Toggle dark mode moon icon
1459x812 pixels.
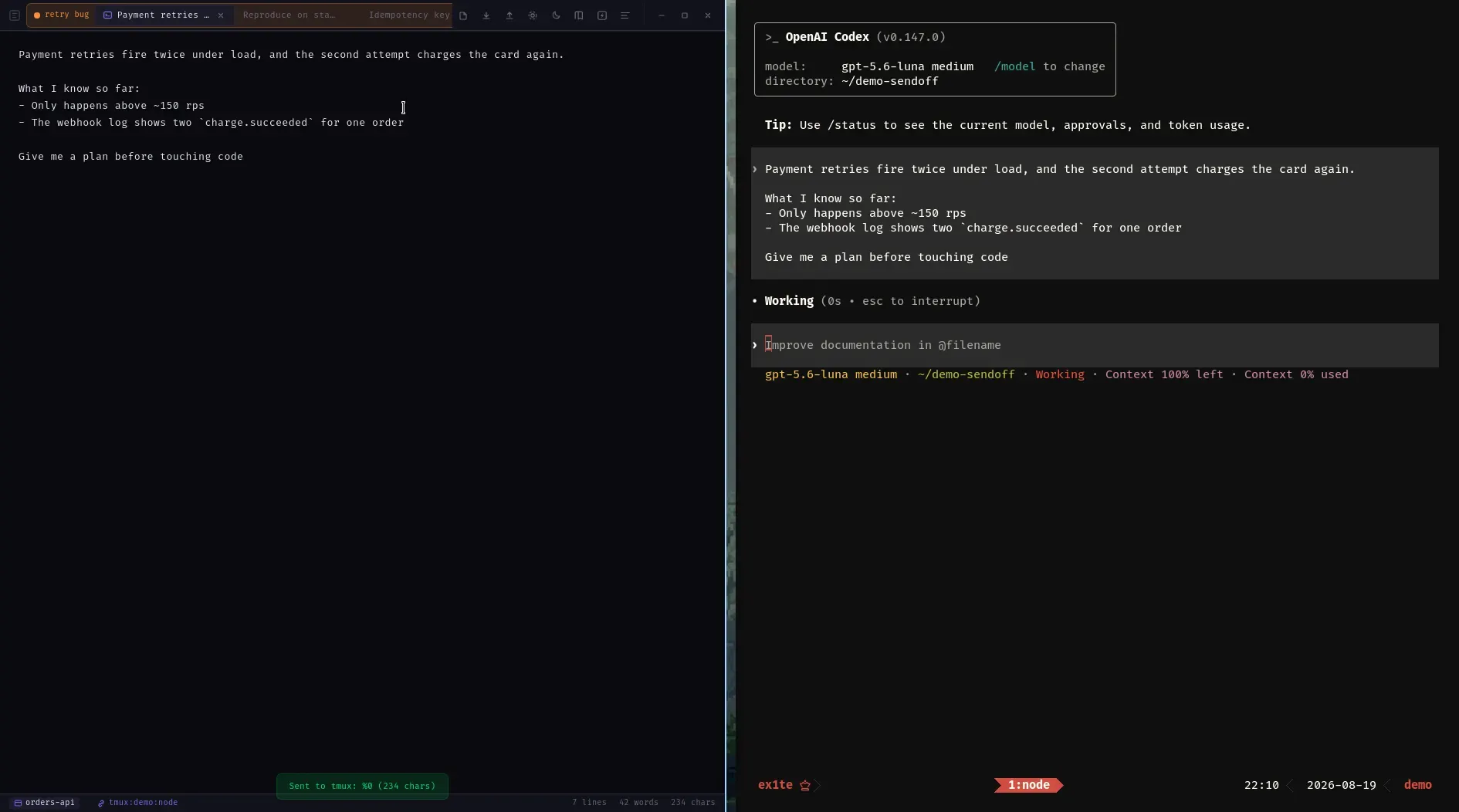[x=556, y=15]
